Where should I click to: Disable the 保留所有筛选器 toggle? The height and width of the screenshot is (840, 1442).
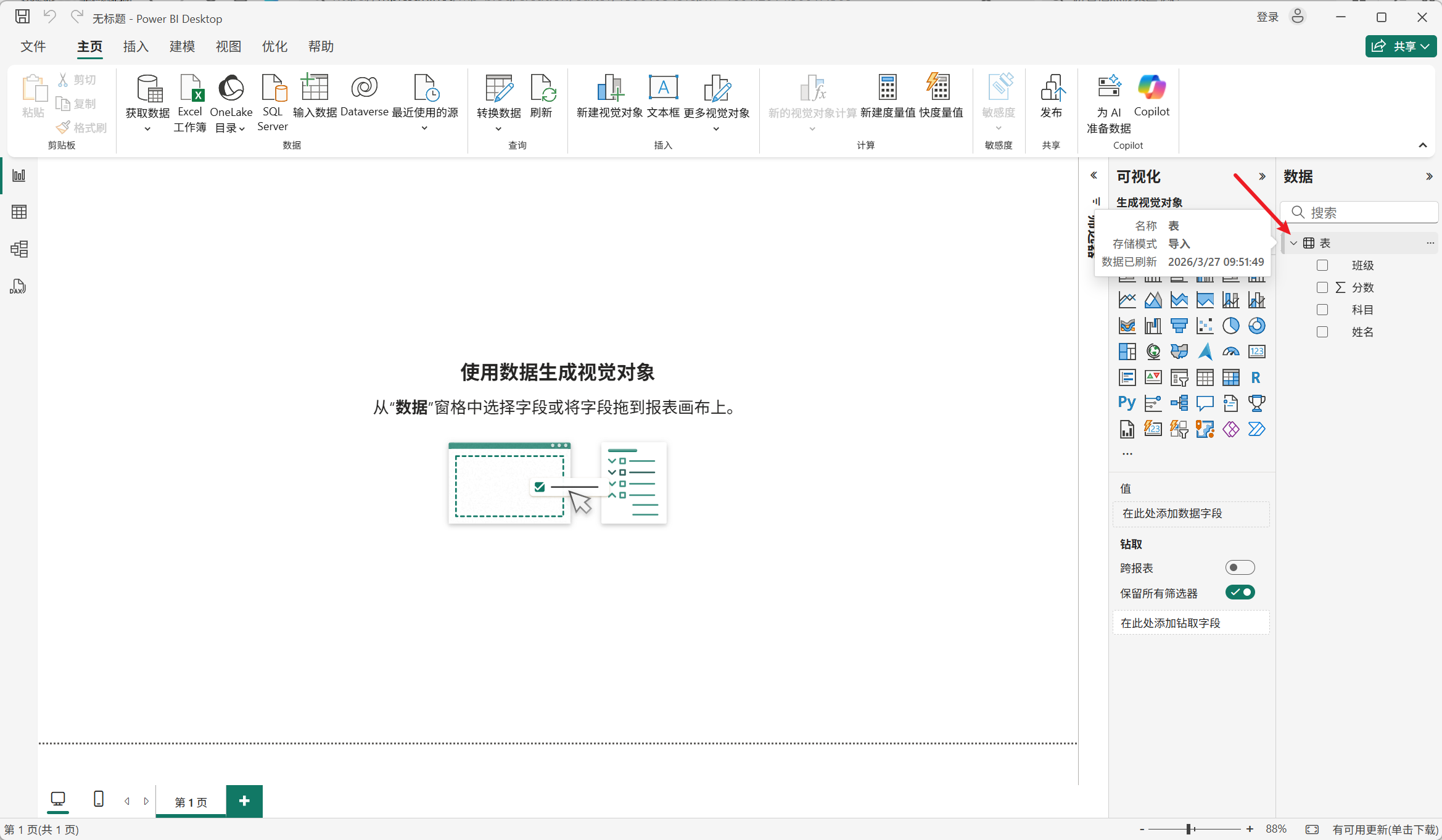[x=1240, y=592]
